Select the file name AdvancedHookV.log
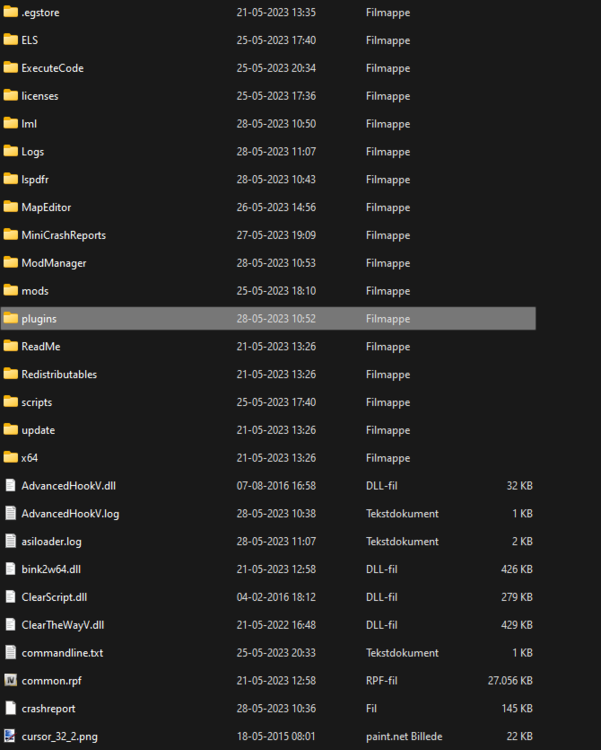 click(x=70, y=514)
